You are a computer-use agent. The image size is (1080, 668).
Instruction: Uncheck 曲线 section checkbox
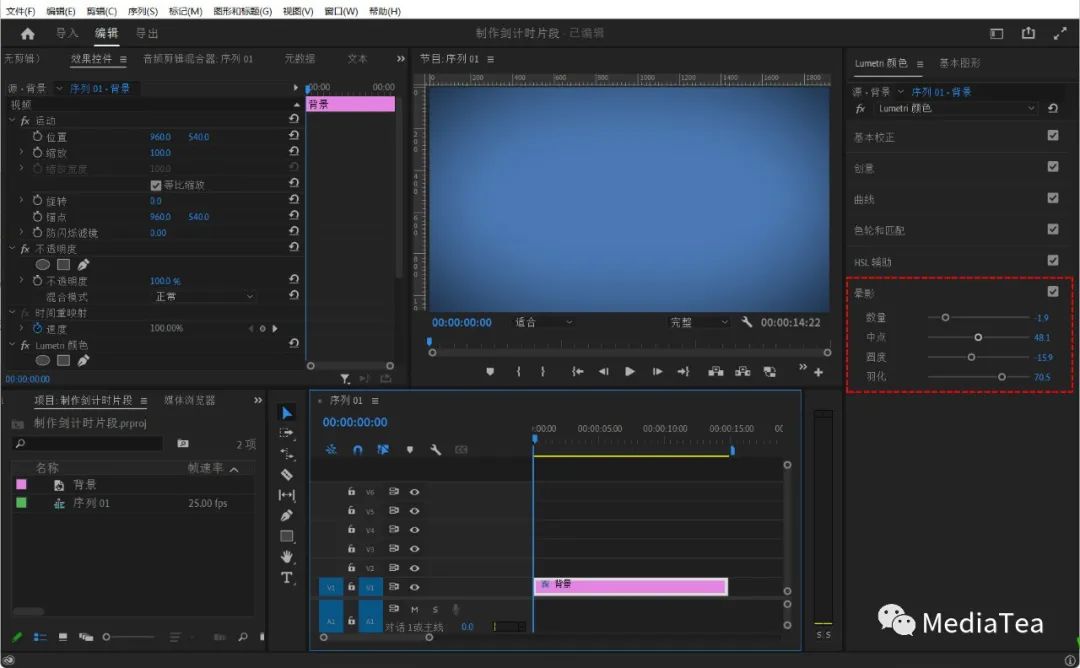click(1052, 198)
